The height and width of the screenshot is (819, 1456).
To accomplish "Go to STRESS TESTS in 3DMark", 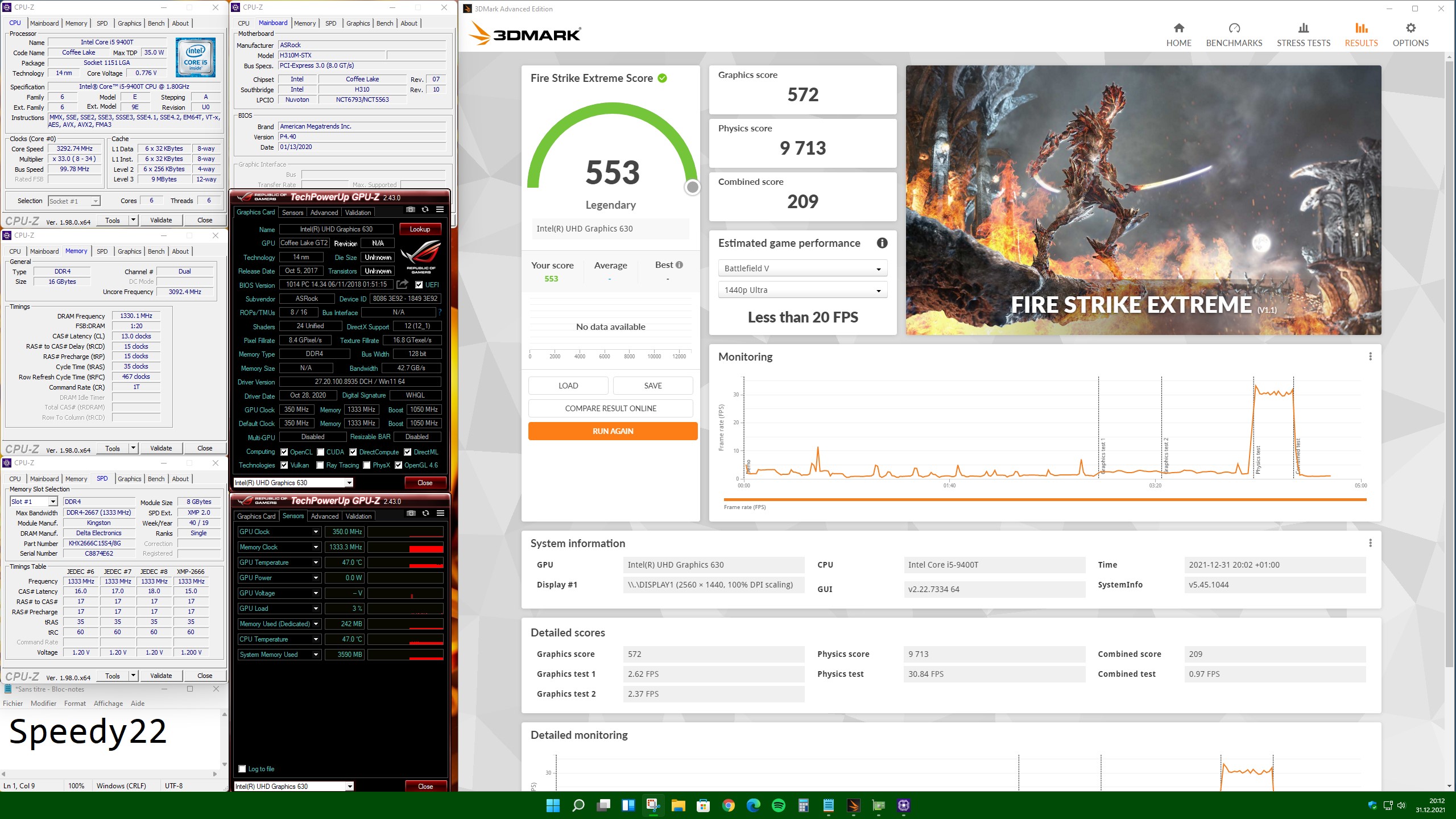I will [1303, 35].
